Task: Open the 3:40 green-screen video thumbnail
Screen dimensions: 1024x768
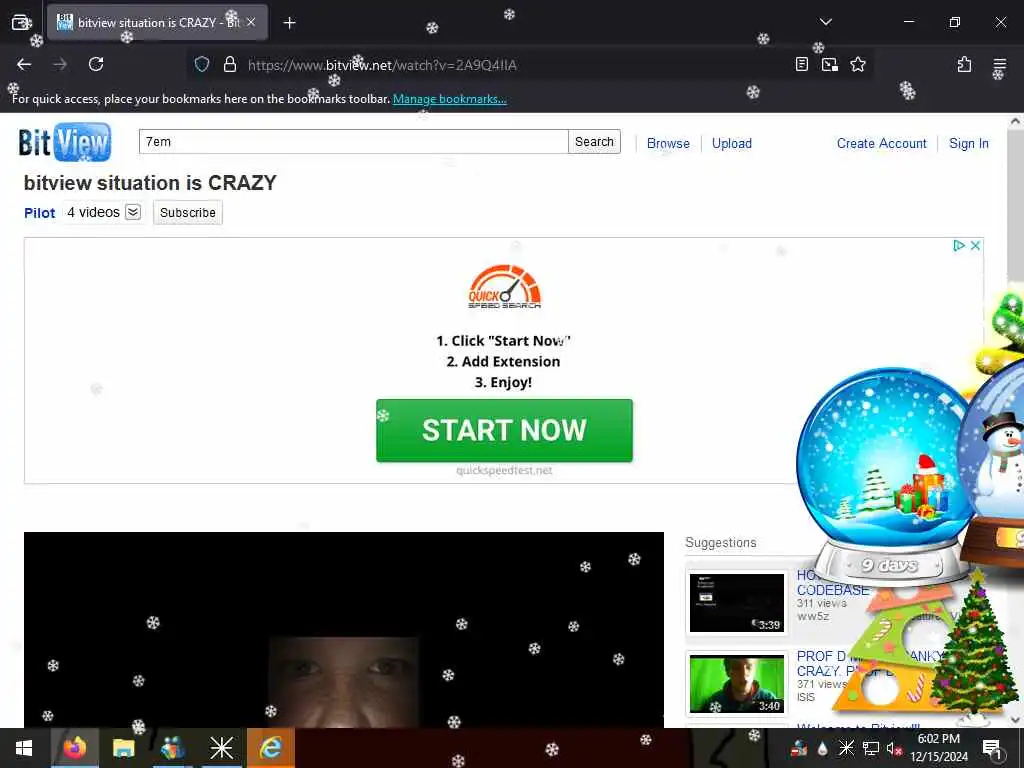Action: pyautogui.click(x=737, y=684)
